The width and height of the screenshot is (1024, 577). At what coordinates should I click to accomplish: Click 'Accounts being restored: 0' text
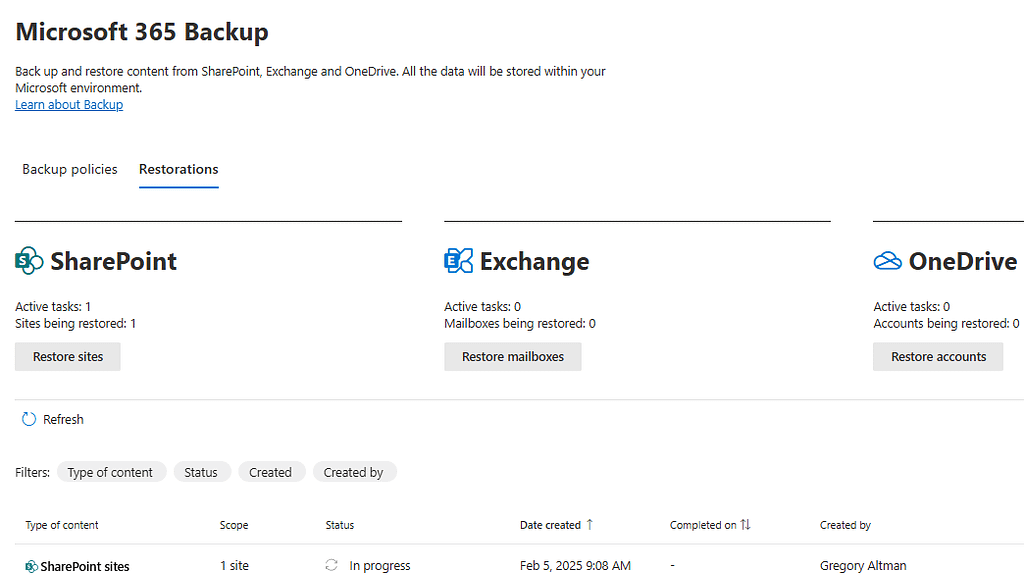[946, 323]
